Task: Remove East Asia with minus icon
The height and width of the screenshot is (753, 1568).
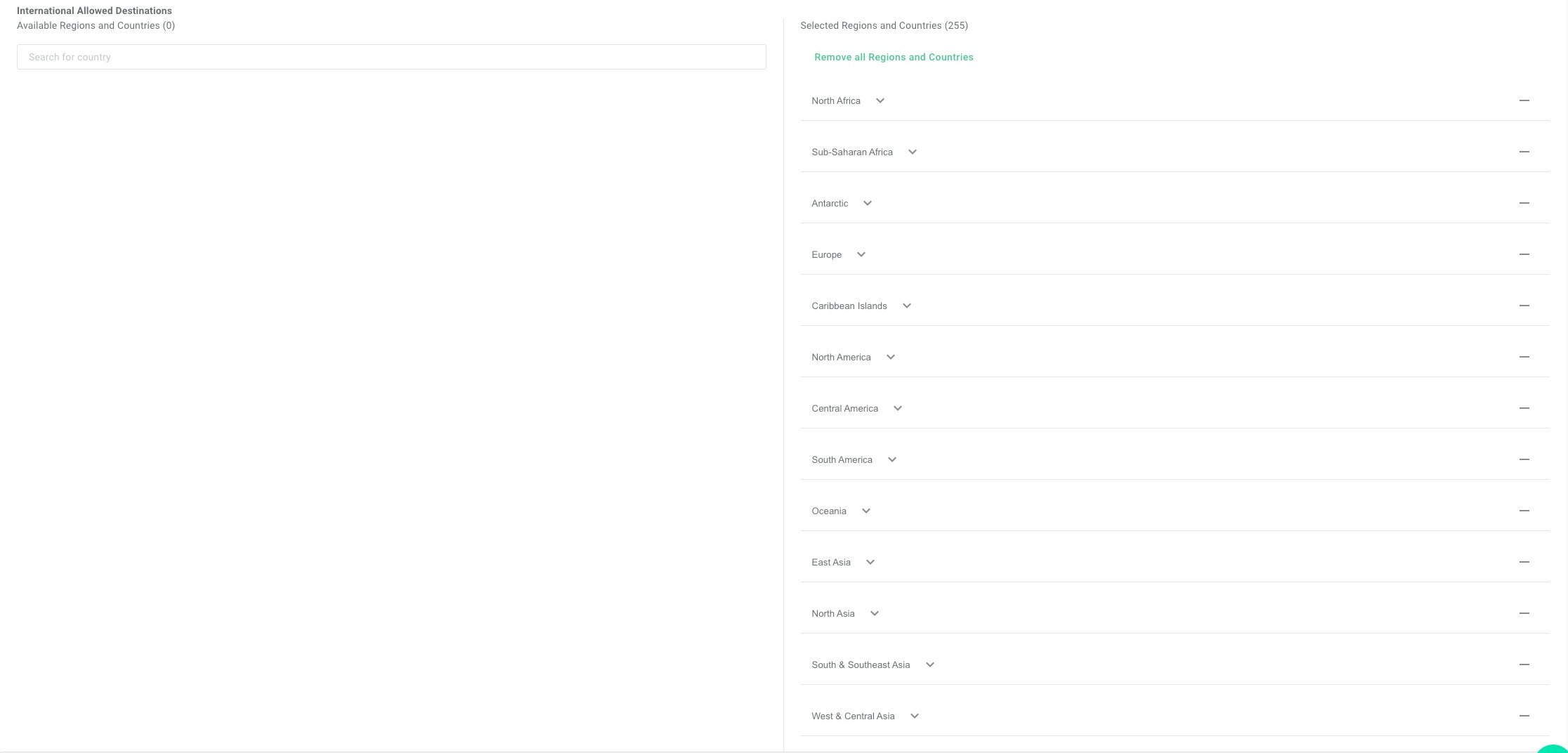Action: (x=1524, y=562)
